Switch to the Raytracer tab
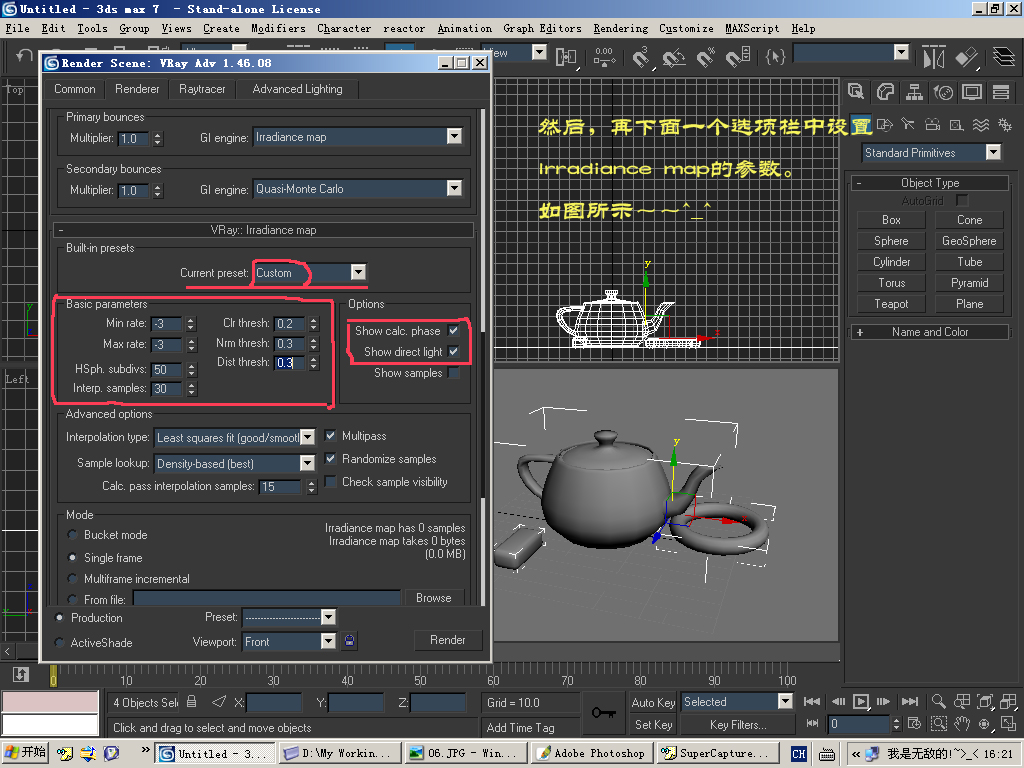Screen dimensions: 1024x768 (x=202, y=89)
